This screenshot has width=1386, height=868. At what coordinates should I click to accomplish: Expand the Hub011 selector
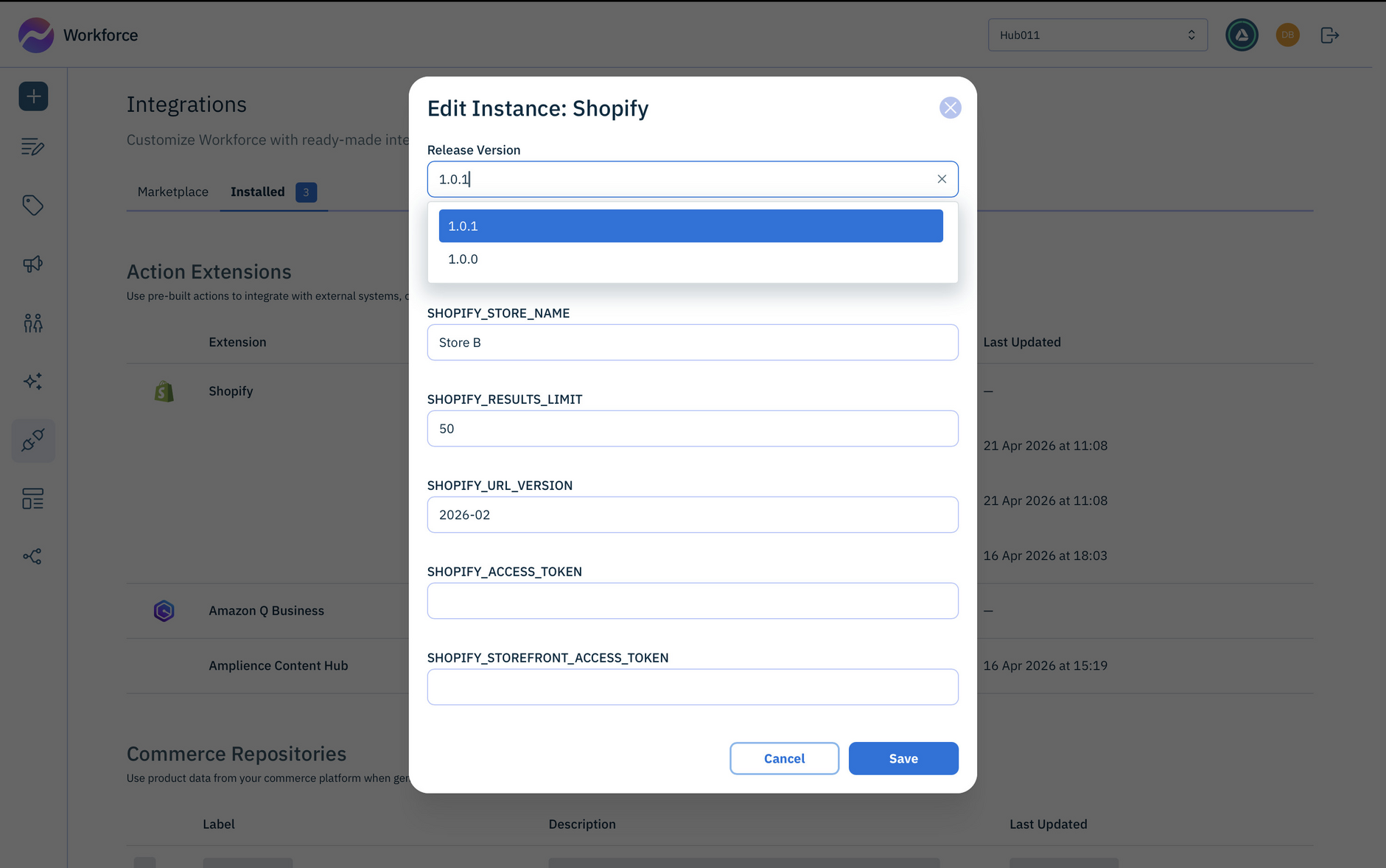point(1097,34)
